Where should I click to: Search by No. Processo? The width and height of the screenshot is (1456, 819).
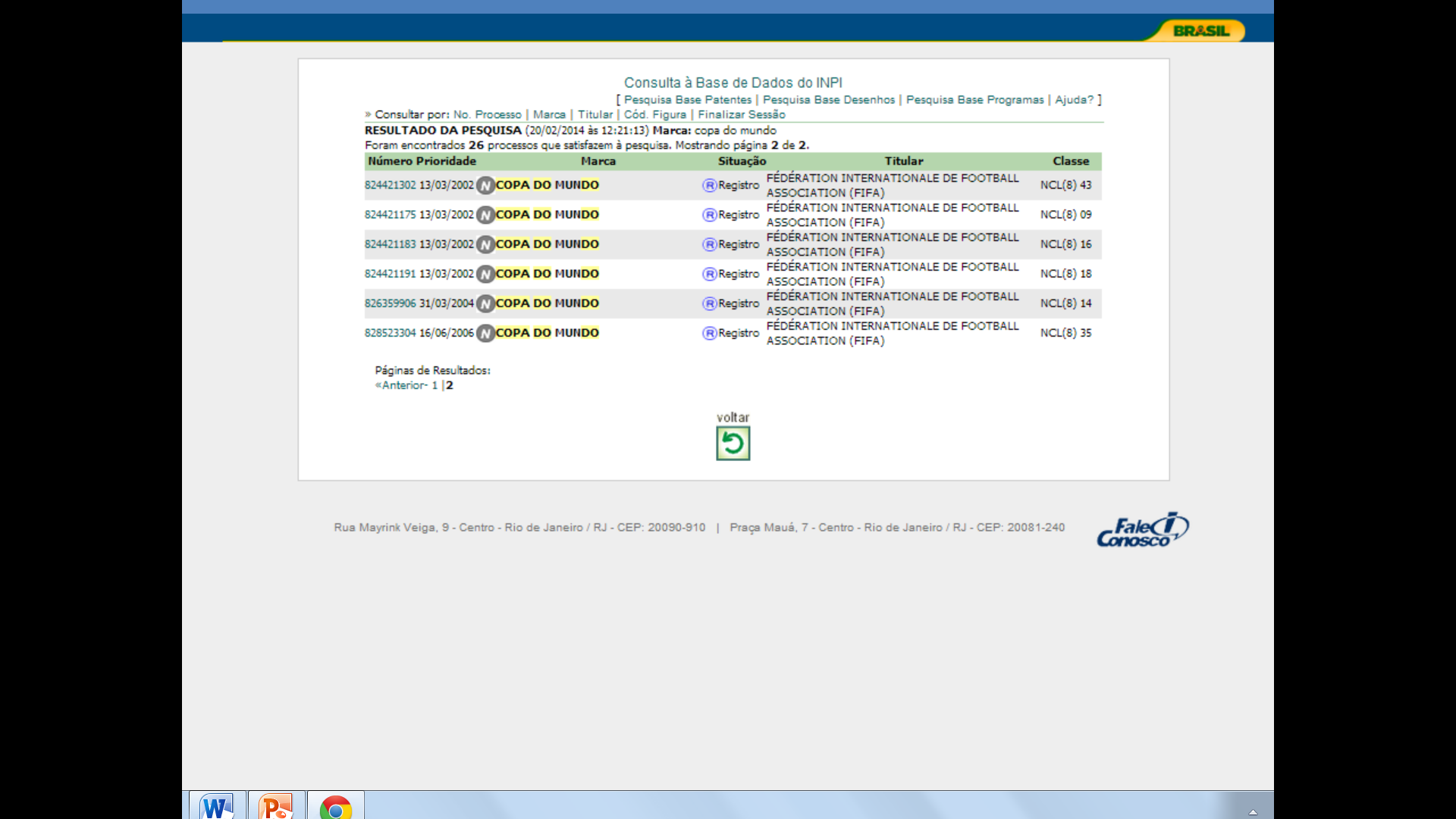tap(487, 115)
